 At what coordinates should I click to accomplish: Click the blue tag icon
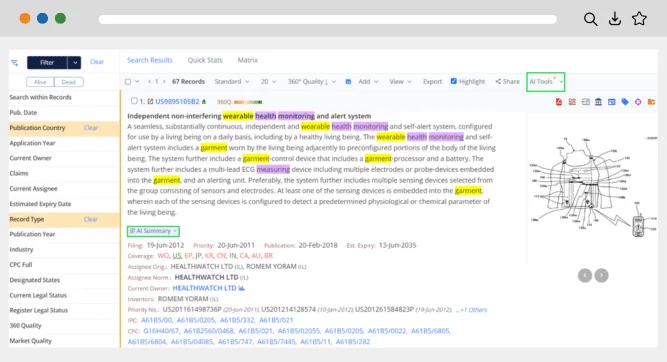point(624,102)
